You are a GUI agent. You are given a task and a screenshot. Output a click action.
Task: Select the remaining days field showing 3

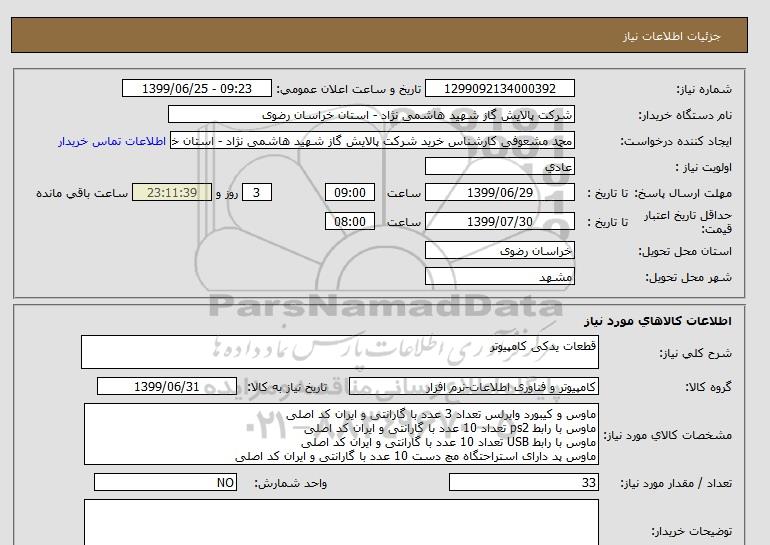pos(257,193)
